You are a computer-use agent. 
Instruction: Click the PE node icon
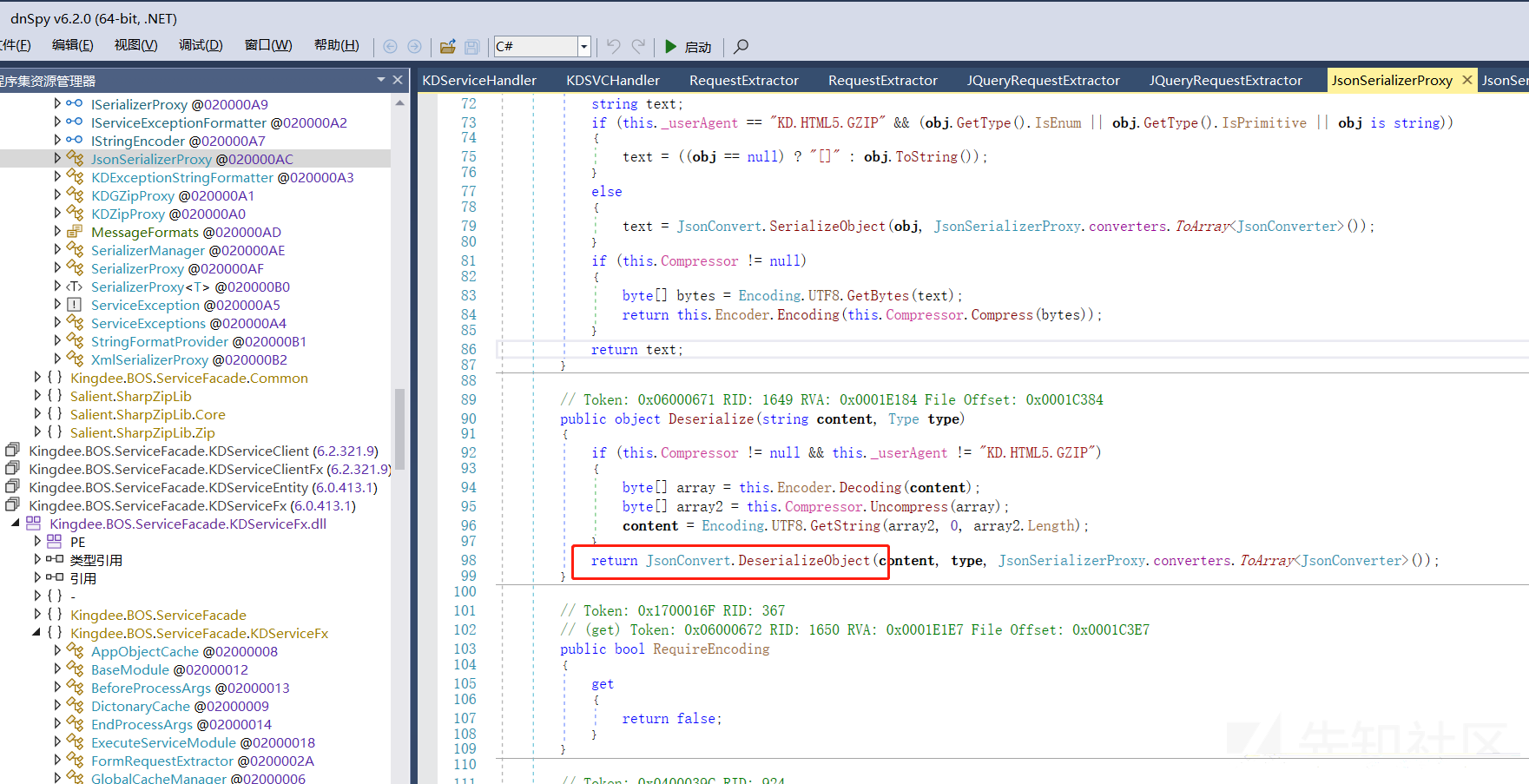[54, 541]
